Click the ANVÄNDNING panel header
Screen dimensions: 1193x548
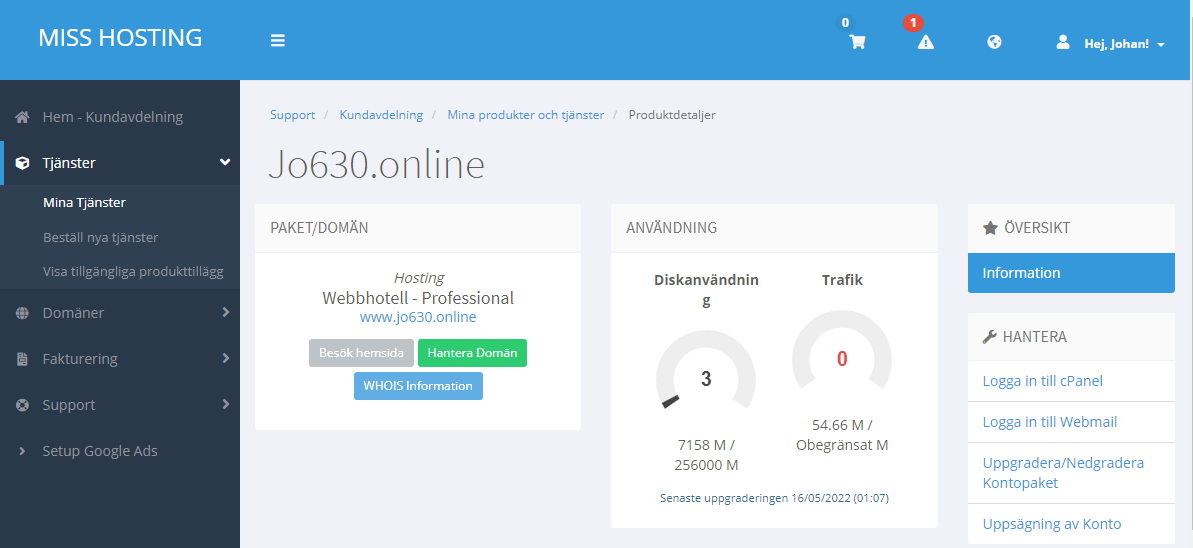(x=775, y=228)
